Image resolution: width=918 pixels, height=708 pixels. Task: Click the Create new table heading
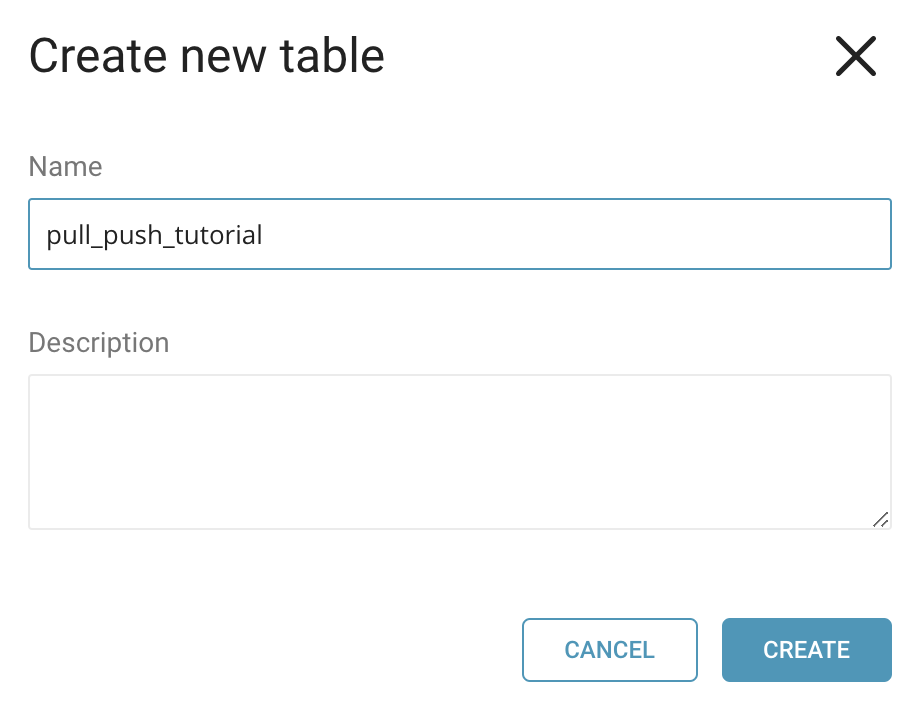(x=206, y=56)
